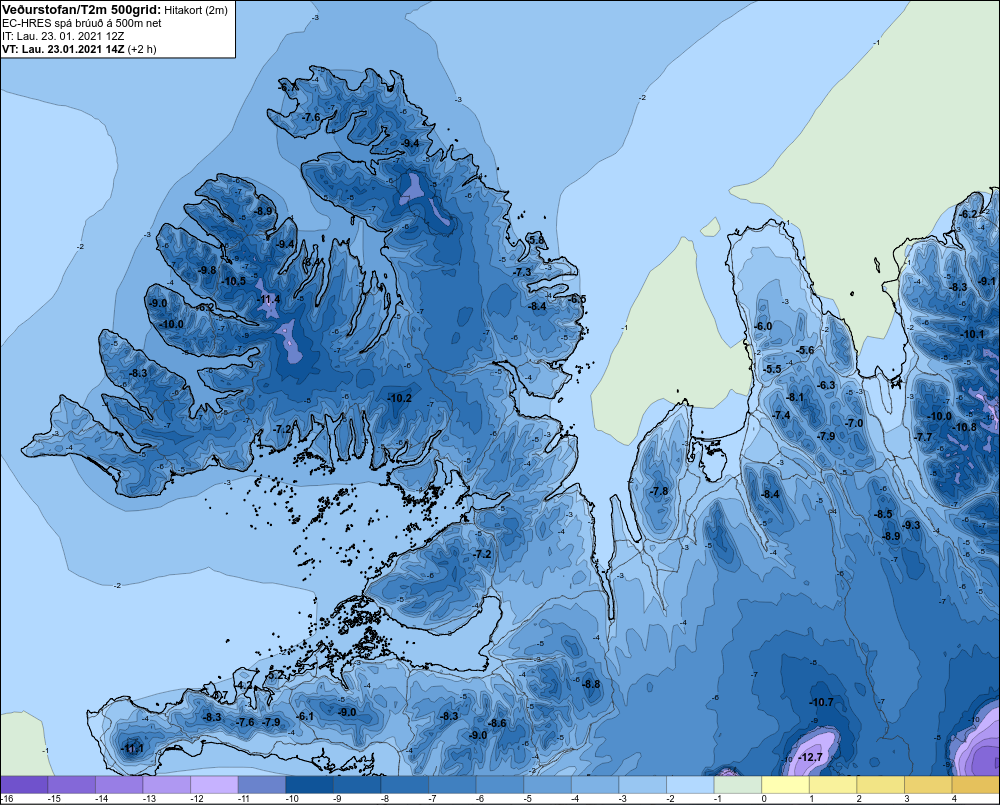Click the 0 tick label on the legend
Image resolution: width=1000 pixels, height=805 pixels.
764,799
